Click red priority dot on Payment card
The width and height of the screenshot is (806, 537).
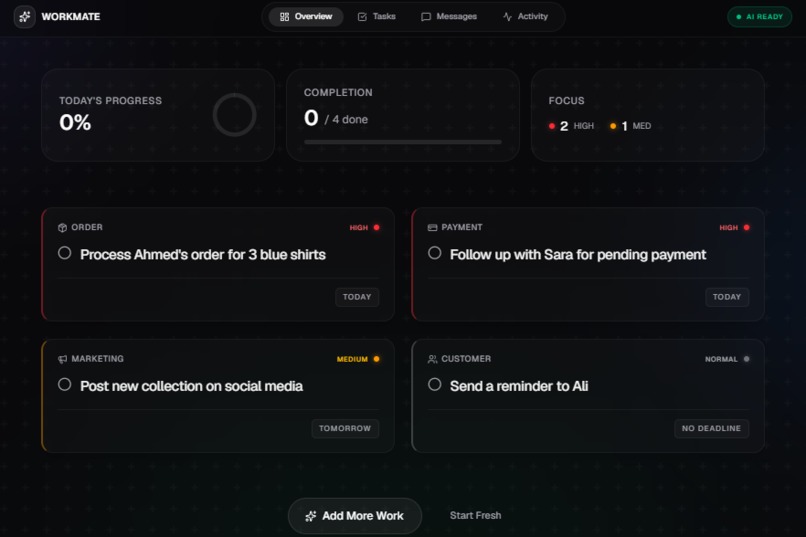pyautogui.click(x=746, y=227)
